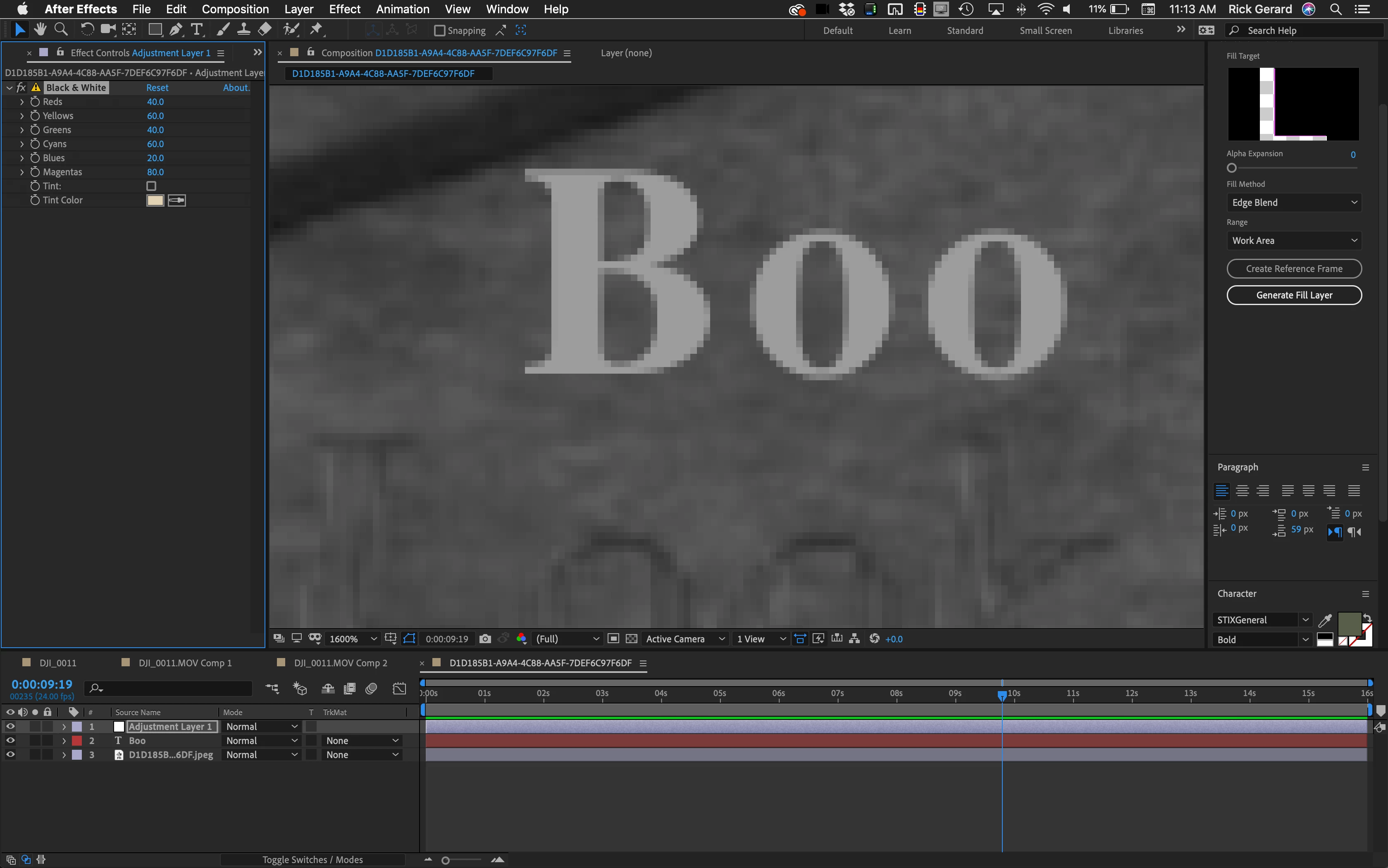Open the Fill Method Edge Blend dropdown
The image size is (1388, 868).
point(1294,203)
